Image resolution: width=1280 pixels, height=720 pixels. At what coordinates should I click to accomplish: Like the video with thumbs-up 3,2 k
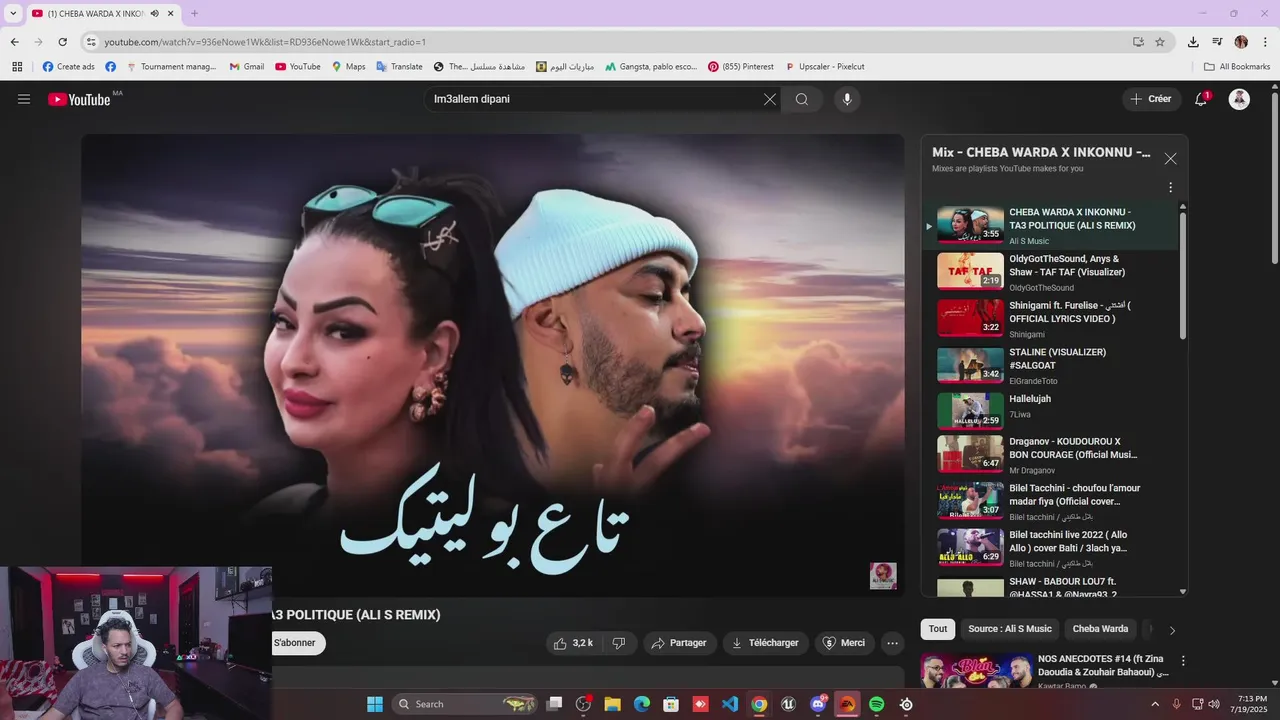(x=573, y=643)
